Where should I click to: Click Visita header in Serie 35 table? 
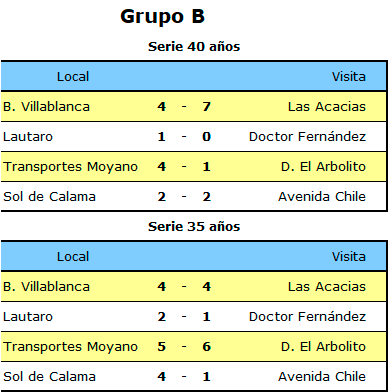click(x=349, y=257)
